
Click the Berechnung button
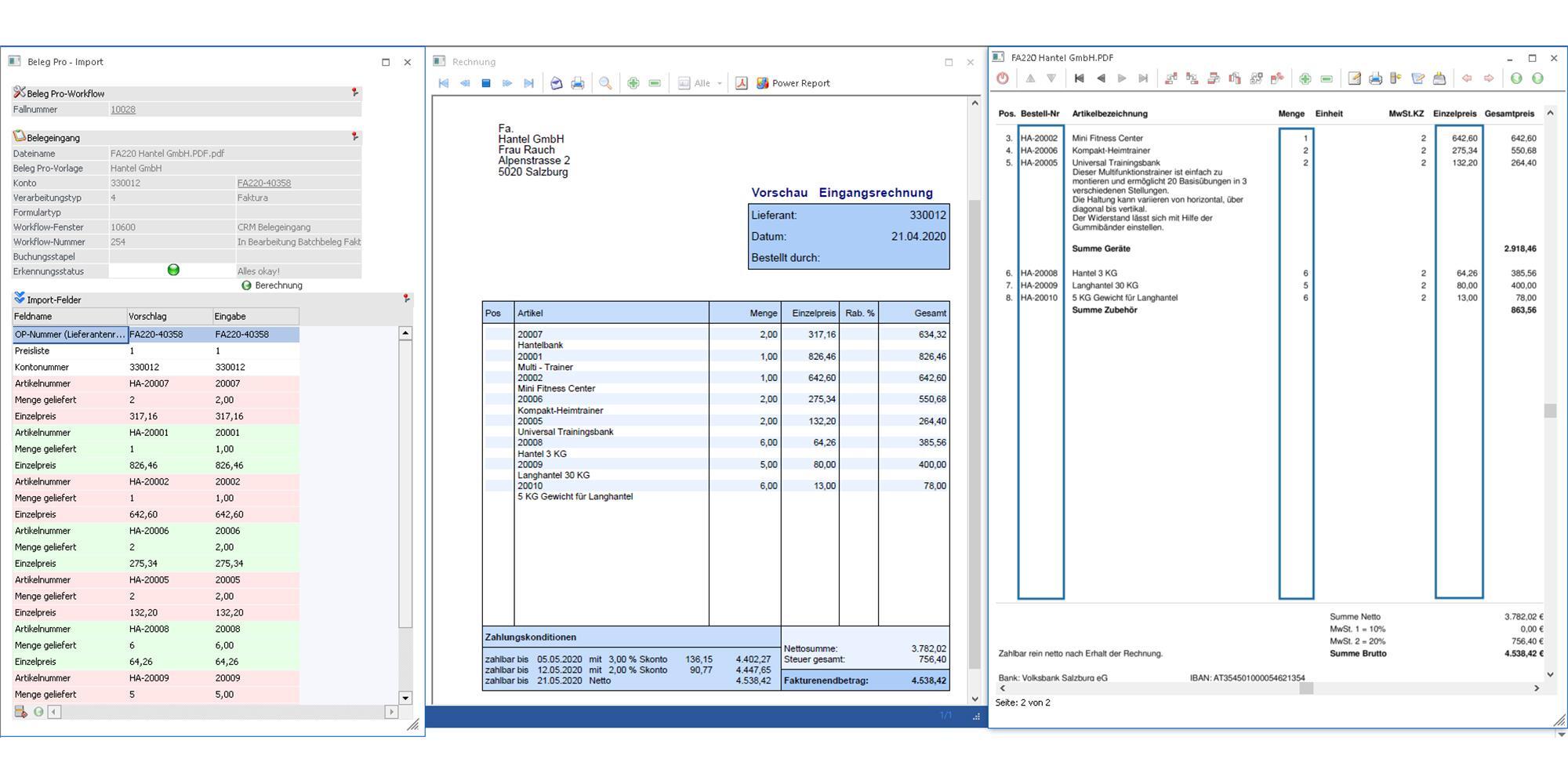271,285
